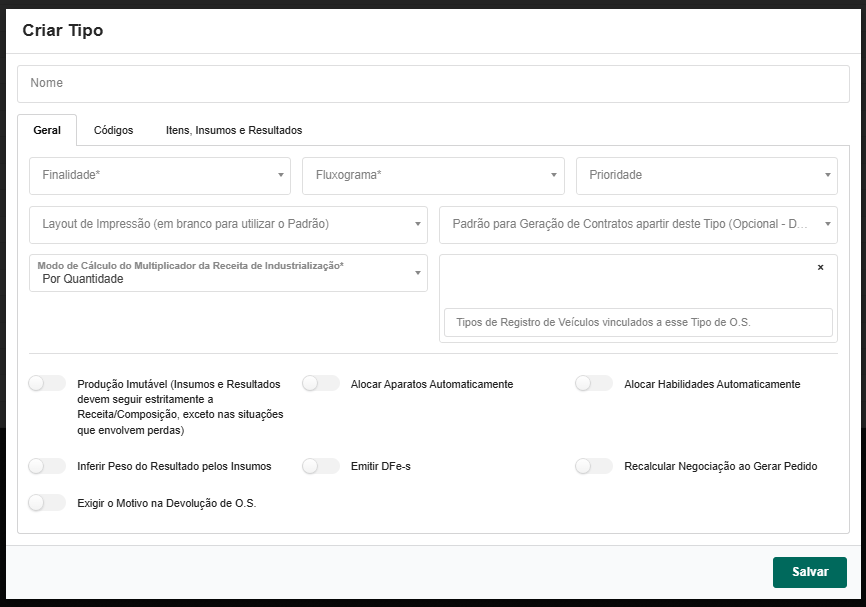Switch on the Emitir DFe-s toggle
The width and height of the screenshot is (866, 607).
pos(321,466)
